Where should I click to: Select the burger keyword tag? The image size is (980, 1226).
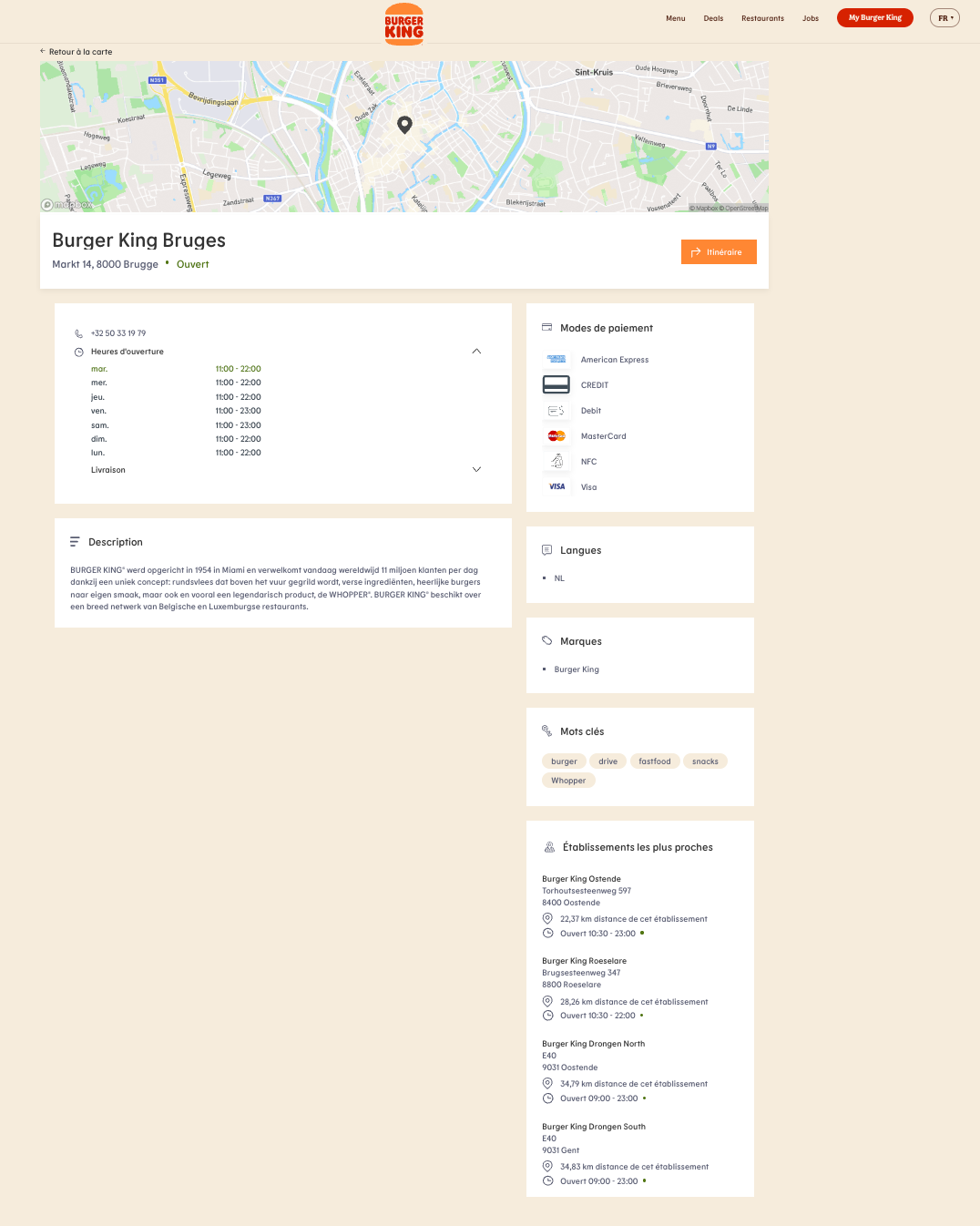[x=564, y=761]
